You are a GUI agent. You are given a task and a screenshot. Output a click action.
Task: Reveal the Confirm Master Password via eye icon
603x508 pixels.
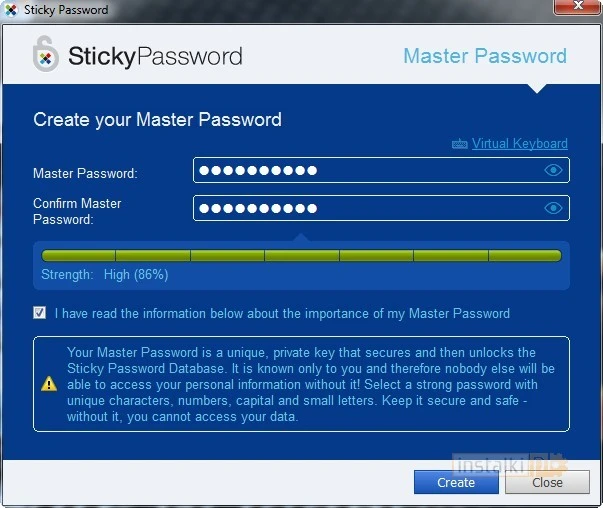[553, 208]
